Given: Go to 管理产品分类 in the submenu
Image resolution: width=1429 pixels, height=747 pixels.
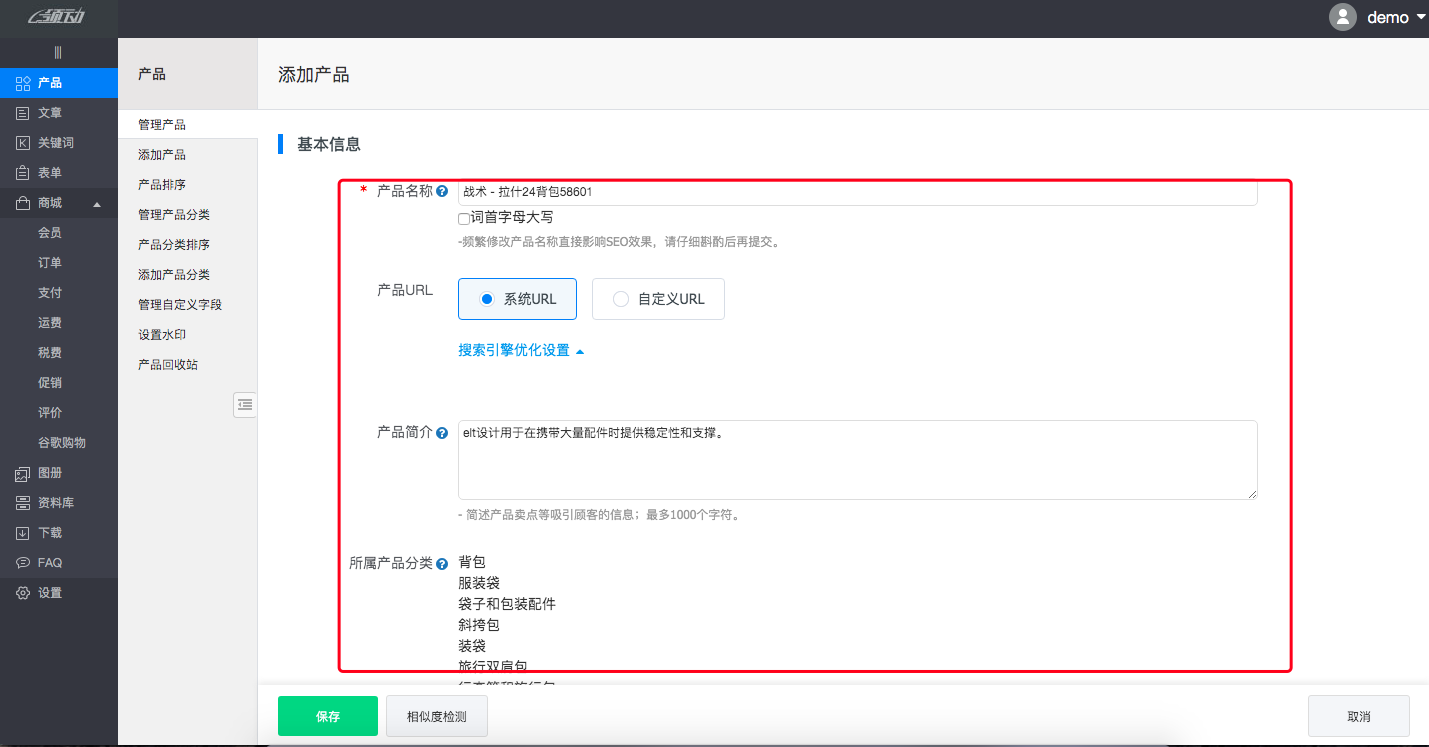Looking at the screenshot, I should (x=174, y=215).
